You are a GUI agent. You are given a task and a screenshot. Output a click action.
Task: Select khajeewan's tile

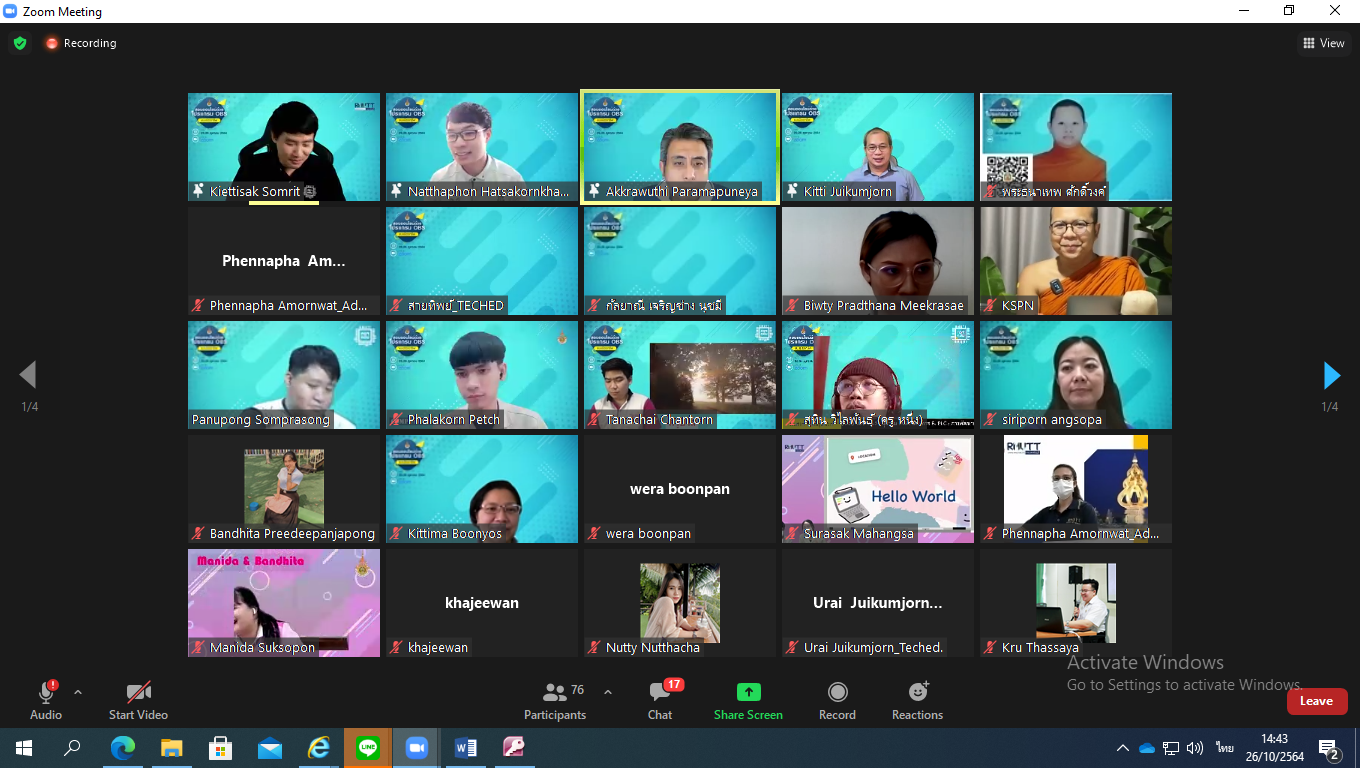tap(482, 603)
